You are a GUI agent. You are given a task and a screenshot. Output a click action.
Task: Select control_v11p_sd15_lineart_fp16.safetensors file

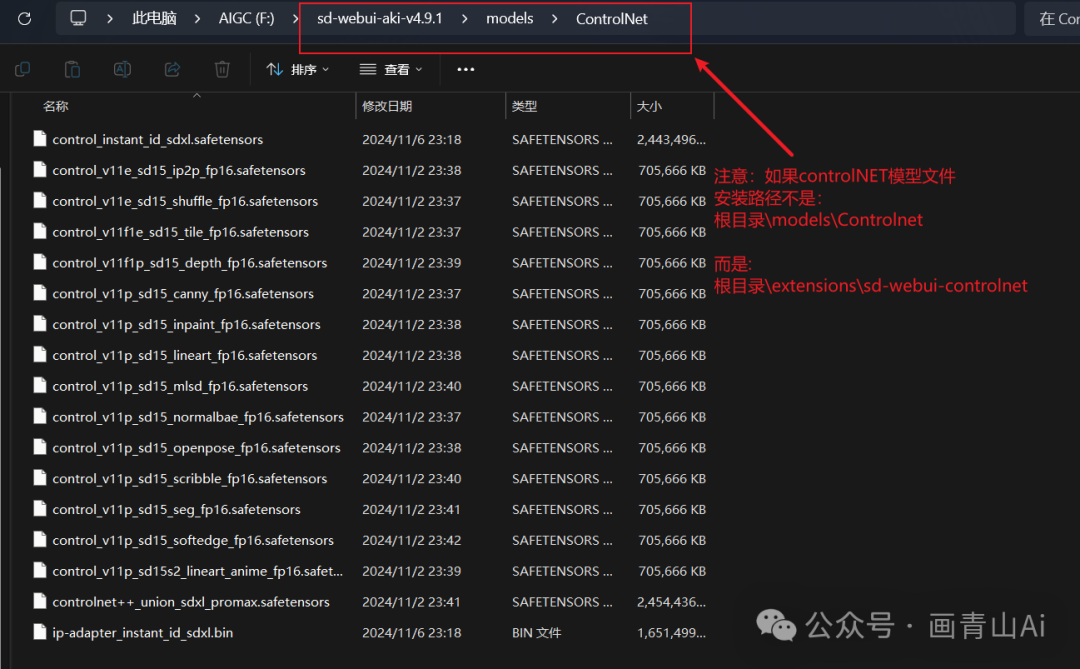coord(185,356)
